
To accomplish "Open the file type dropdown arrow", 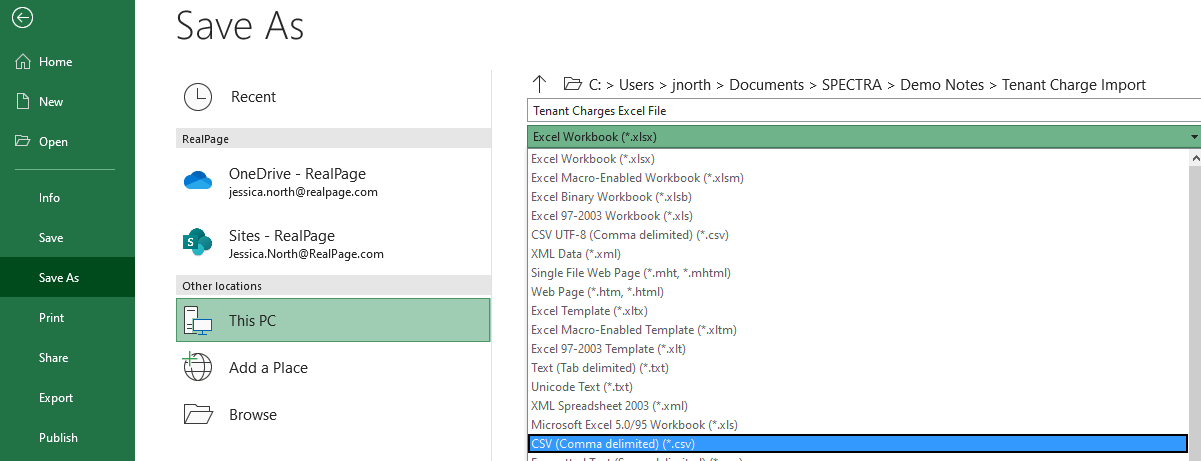I will click(1194, 137).
